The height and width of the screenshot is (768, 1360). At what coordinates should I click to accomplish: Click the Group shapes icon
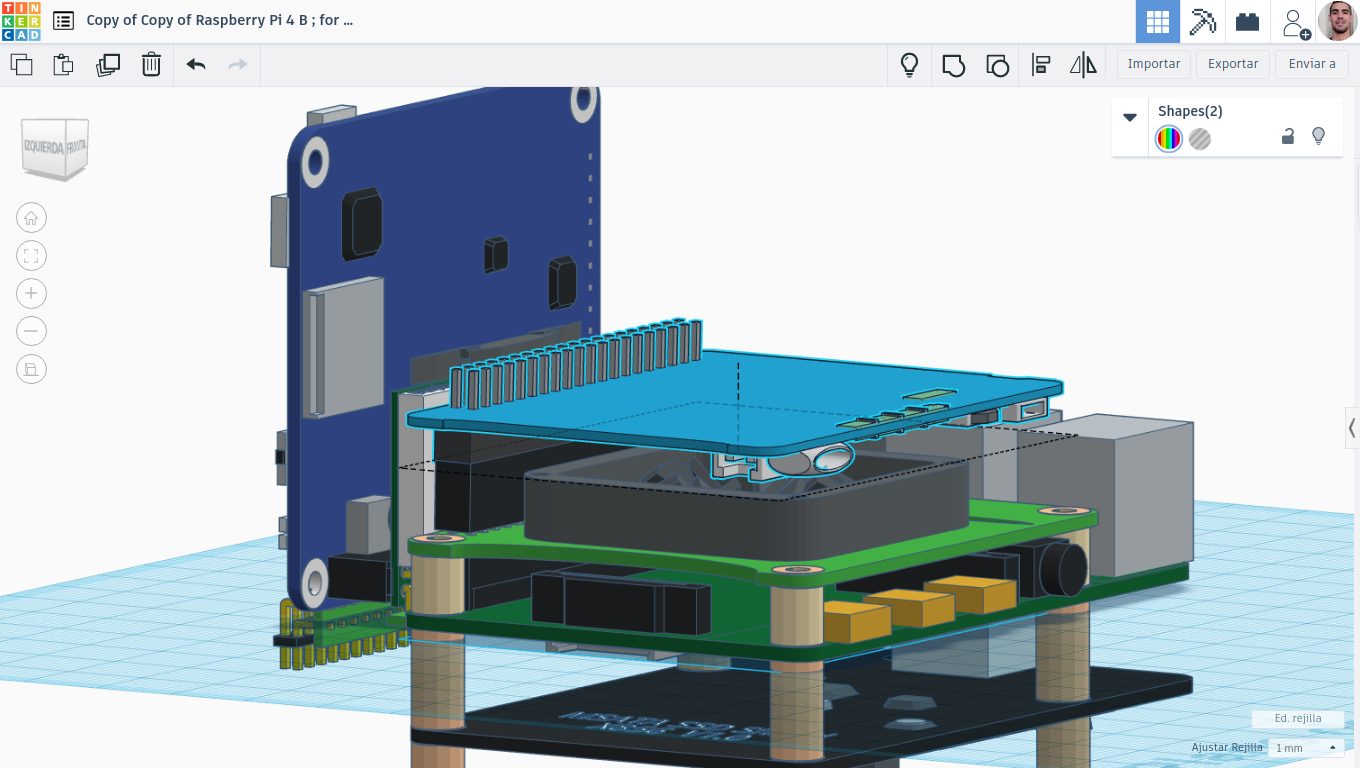tap(954, 65)
